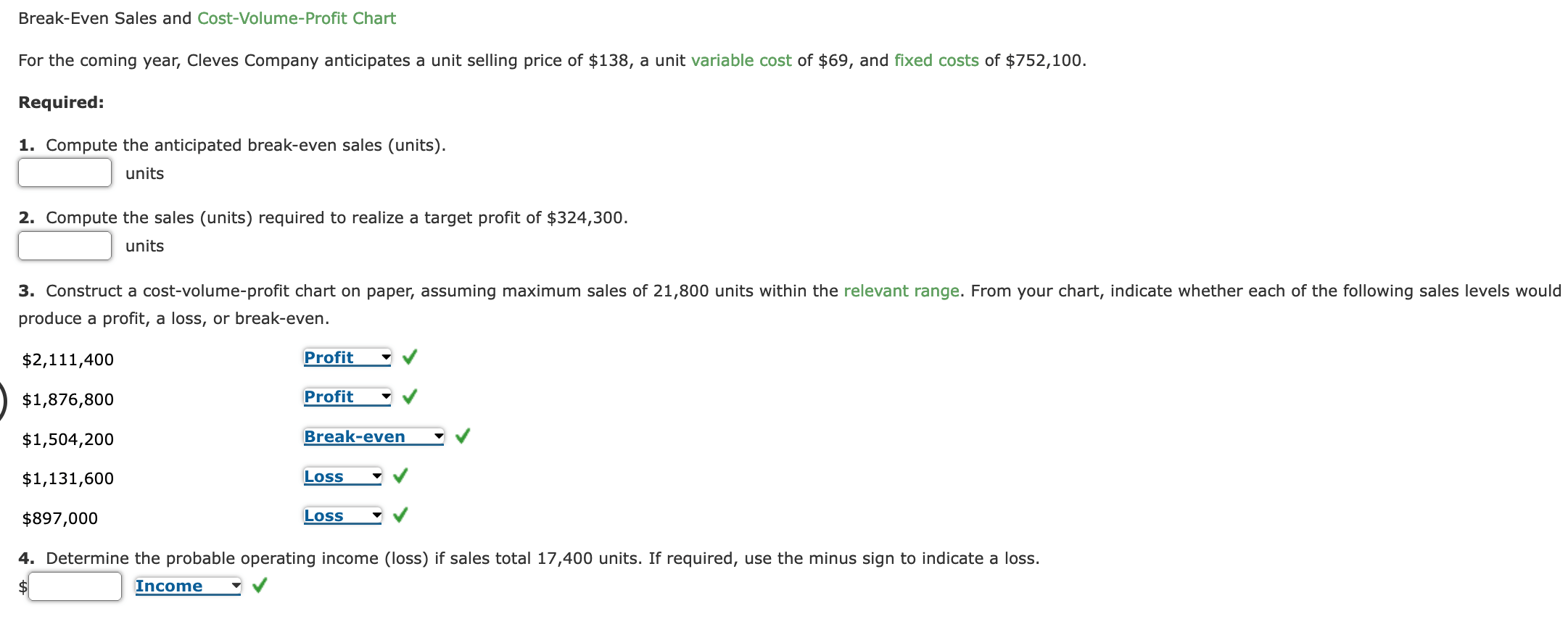Click the green checkmark beside $1,876,800 answer
Viewport: 1568px width, 619px height.
click(410, 396)
